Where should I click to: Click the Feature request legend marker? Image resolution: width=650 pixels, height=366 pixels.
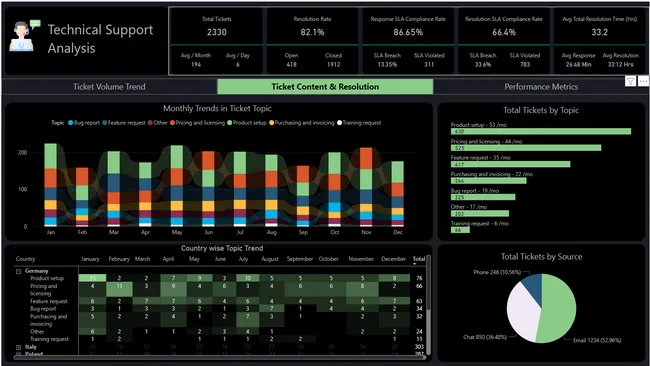(104, 123)
